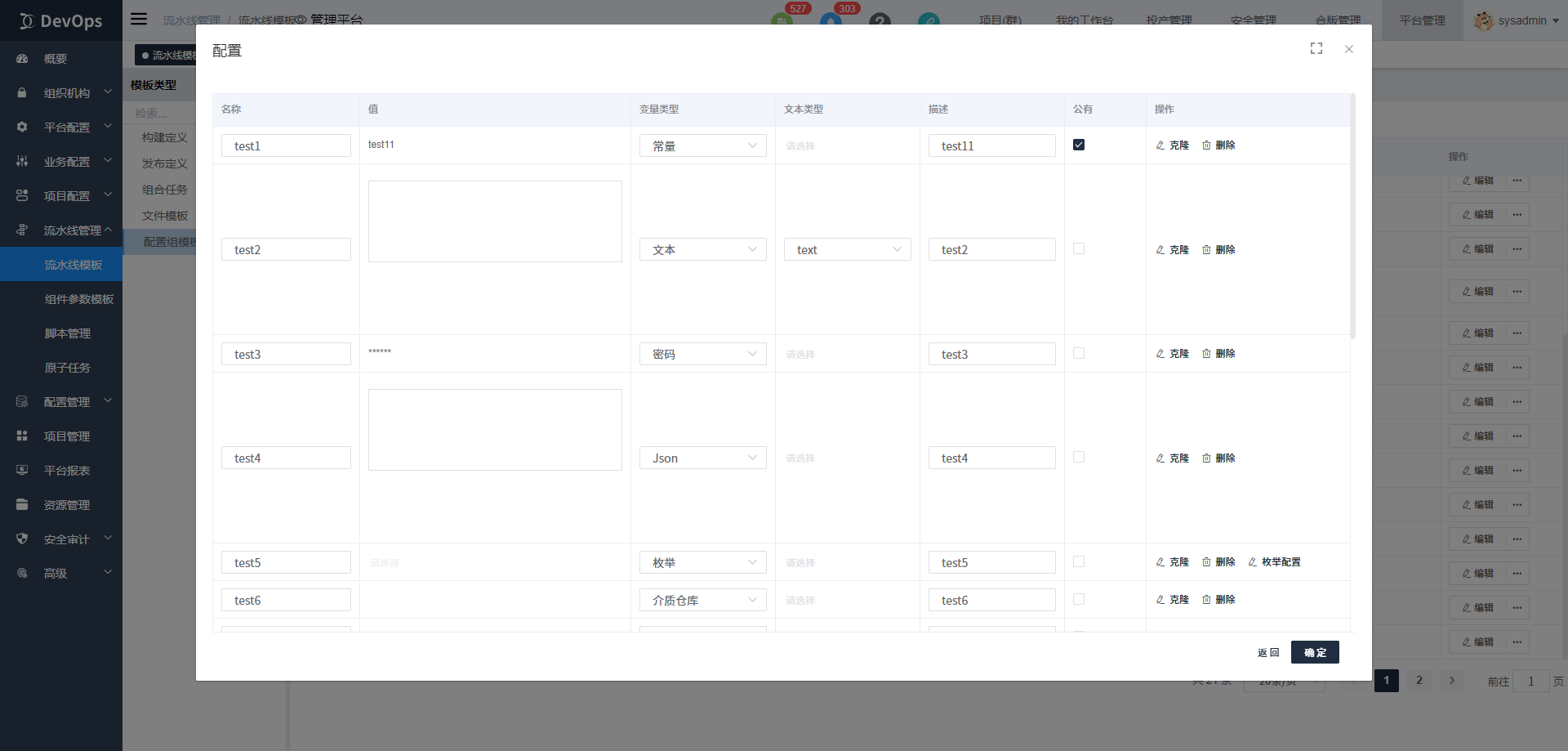Viewport: 1568px width, 751px height.
Task: Select 原子任务 in the sidebar
Action: (61, 368)
